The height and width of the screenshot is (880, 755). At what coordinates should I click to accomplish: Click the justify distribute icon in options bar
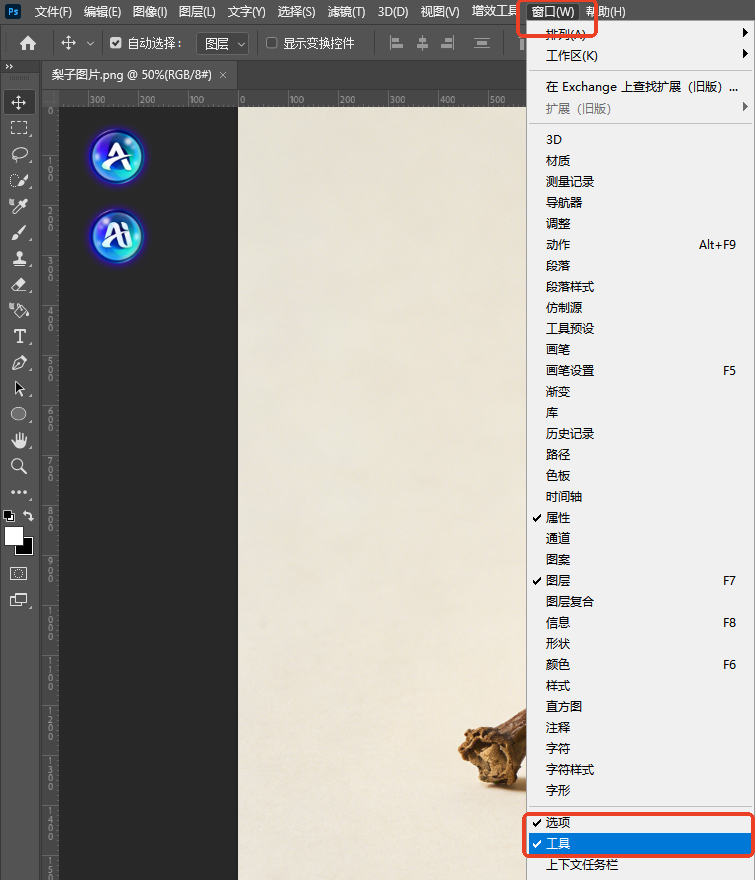[x=482, y=43]
